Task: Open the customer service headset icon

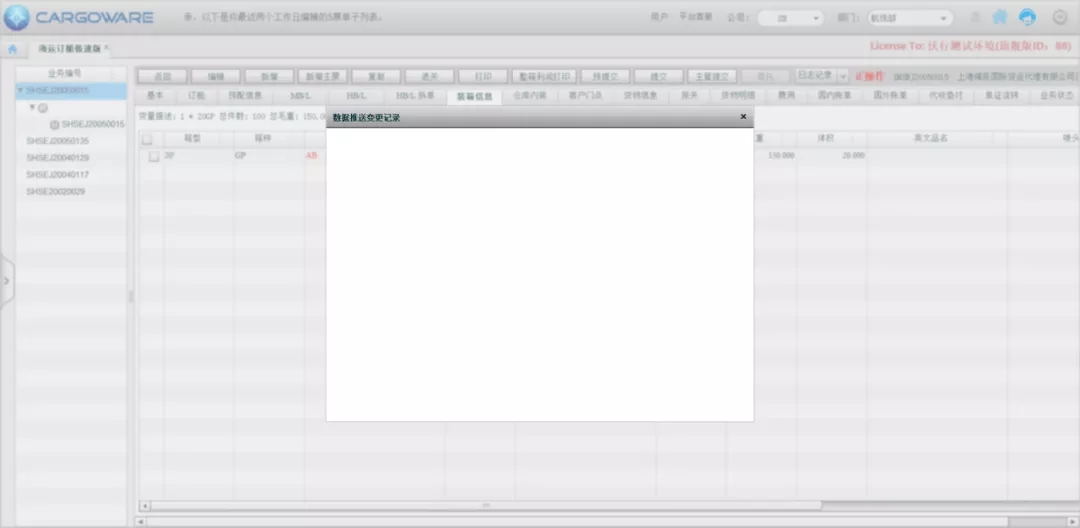Action: [x=1027, y=18]
